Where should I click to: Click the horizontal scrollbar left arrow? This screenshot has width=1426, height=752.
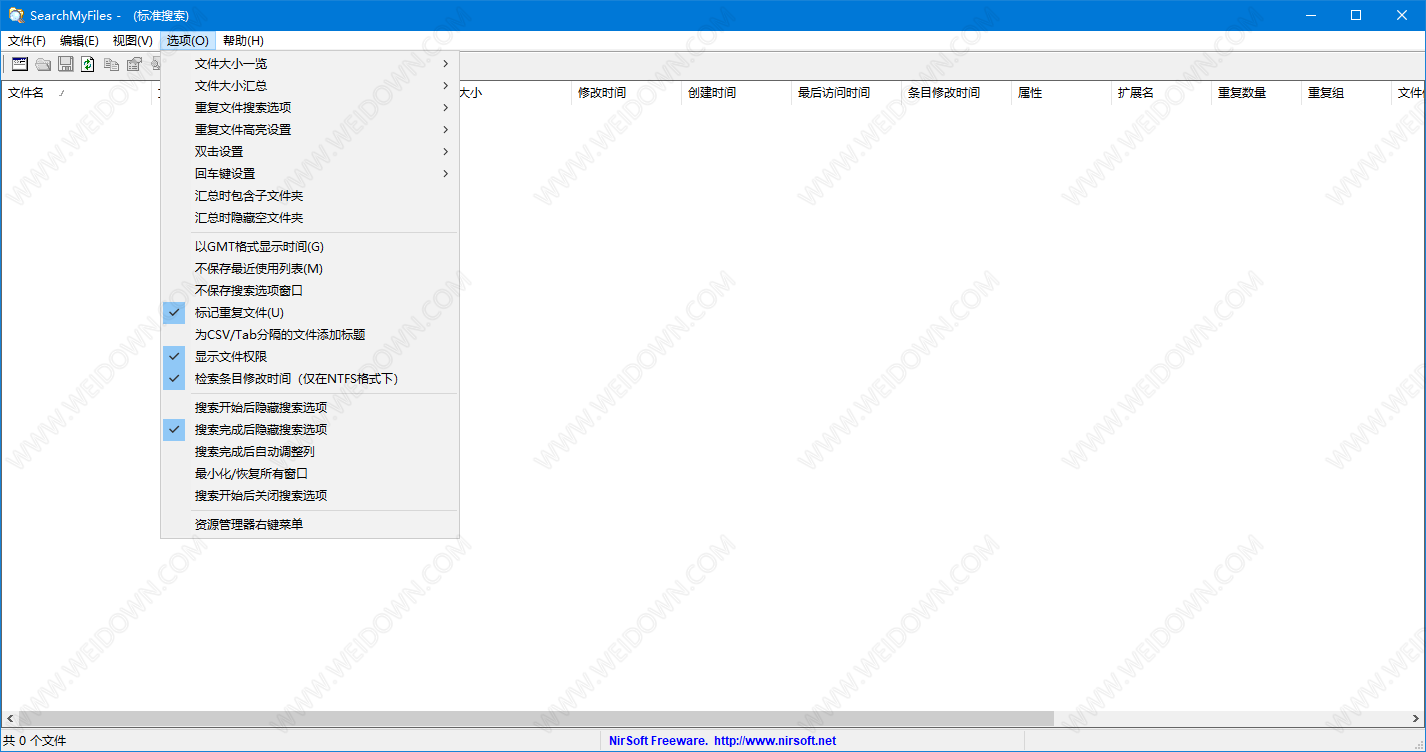pos(9,718)
